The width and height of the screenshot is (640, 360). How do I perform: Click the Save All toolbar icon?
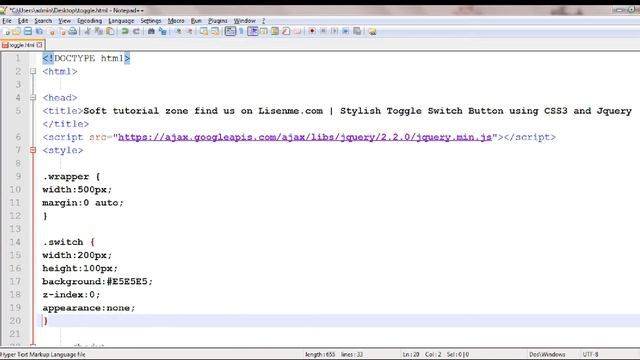(x=39, y=31)
